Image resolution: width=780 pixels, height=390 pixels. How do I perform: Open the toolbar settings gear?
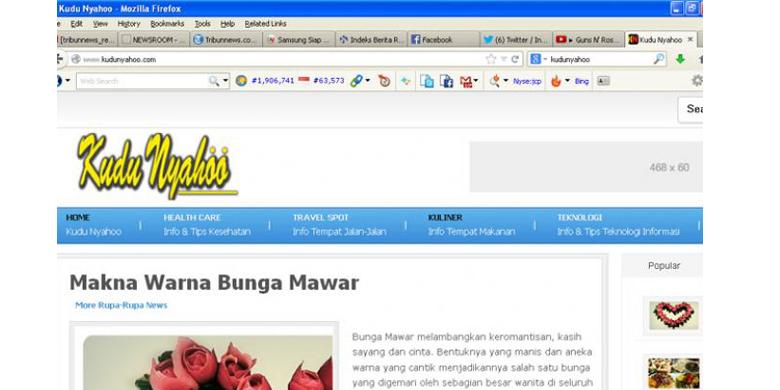(x=697, y=81)
